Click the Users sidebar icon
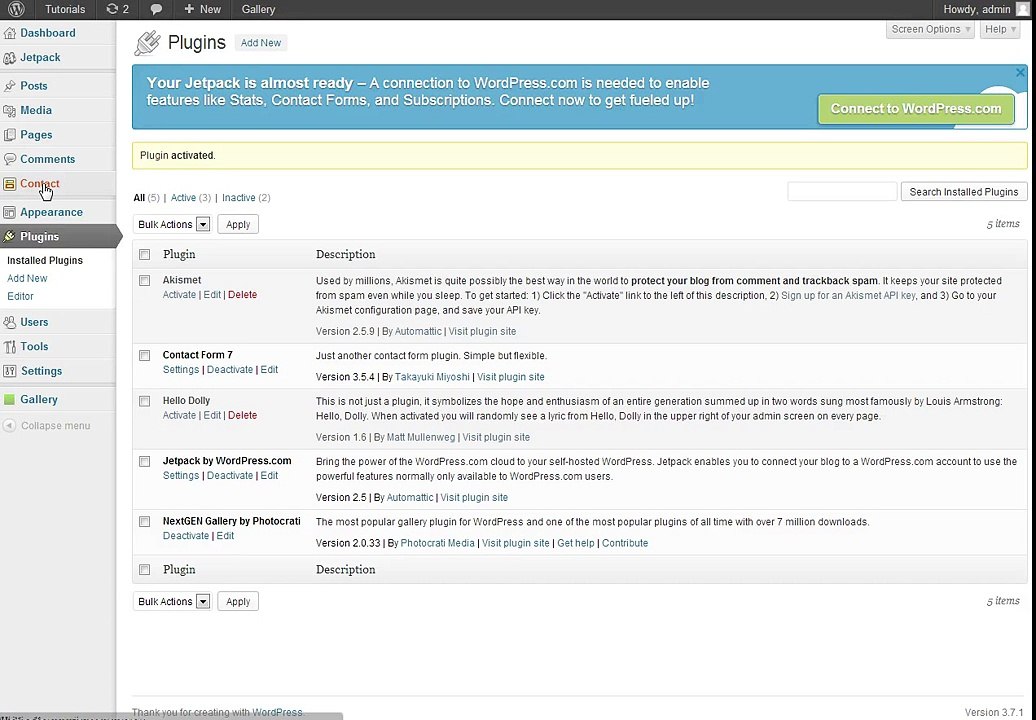The width and height of the screenshot is (1036, 720). coord(9,322)
